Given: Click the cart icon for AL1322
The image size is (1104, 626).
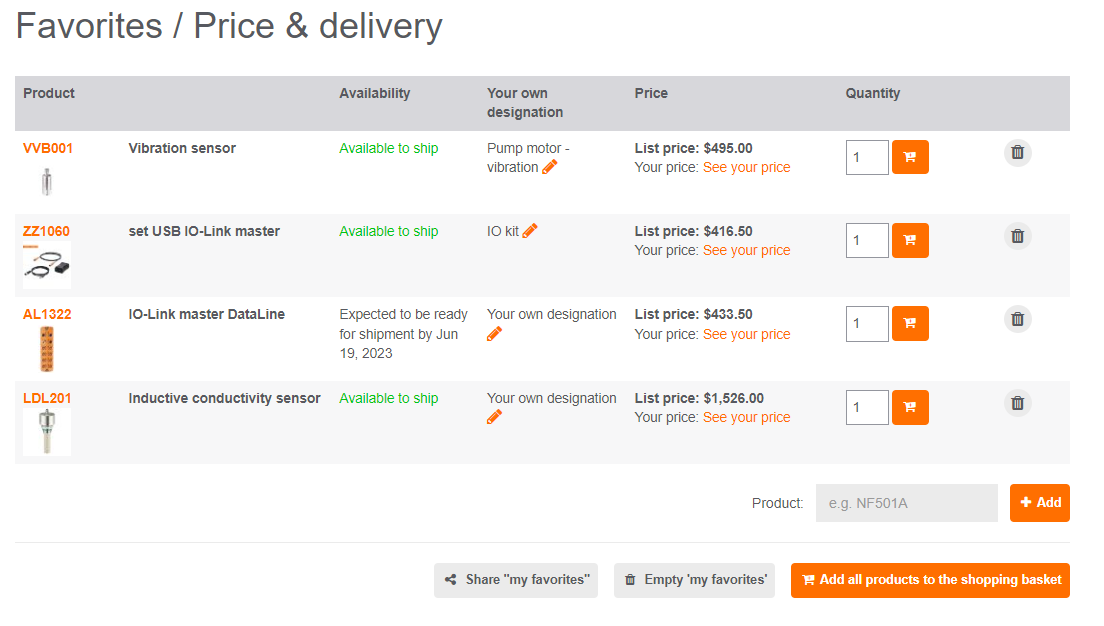Looking at the screenshot, I should 910,323.
